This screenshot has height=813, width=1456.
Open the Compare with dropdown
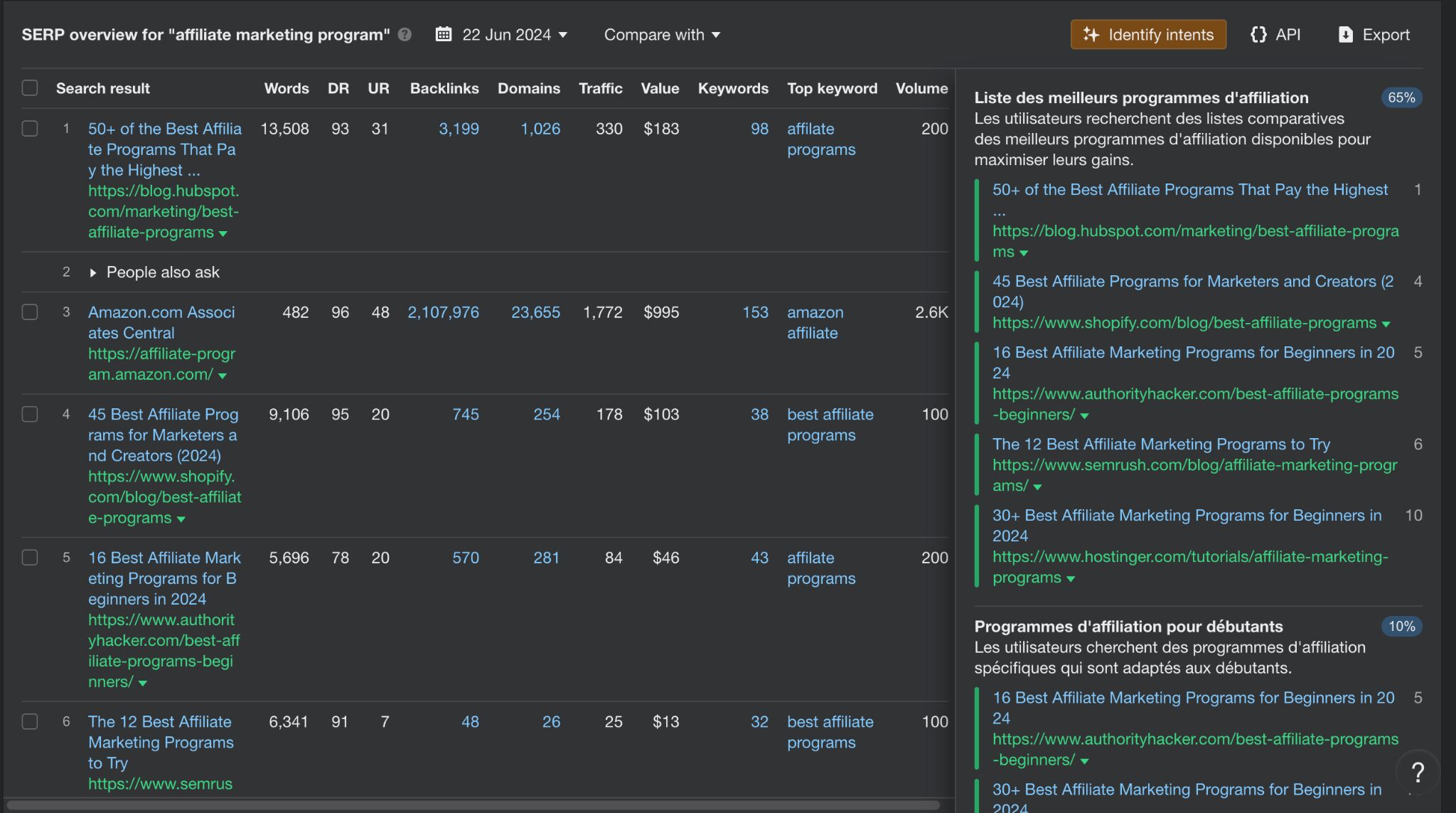[x=662, y=34]
